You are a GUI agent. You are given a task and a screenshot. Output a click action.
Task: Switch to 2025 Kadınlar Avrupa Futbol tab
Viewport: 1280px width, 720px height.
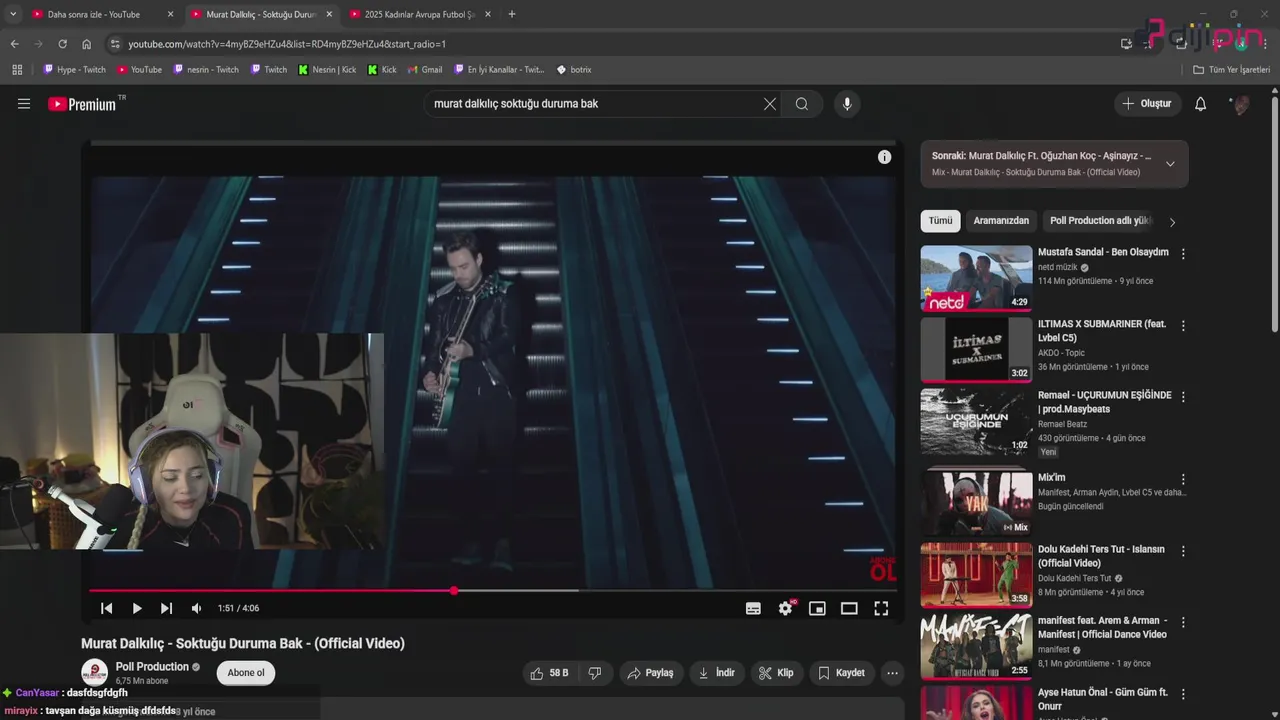click(x=419, y=14)
